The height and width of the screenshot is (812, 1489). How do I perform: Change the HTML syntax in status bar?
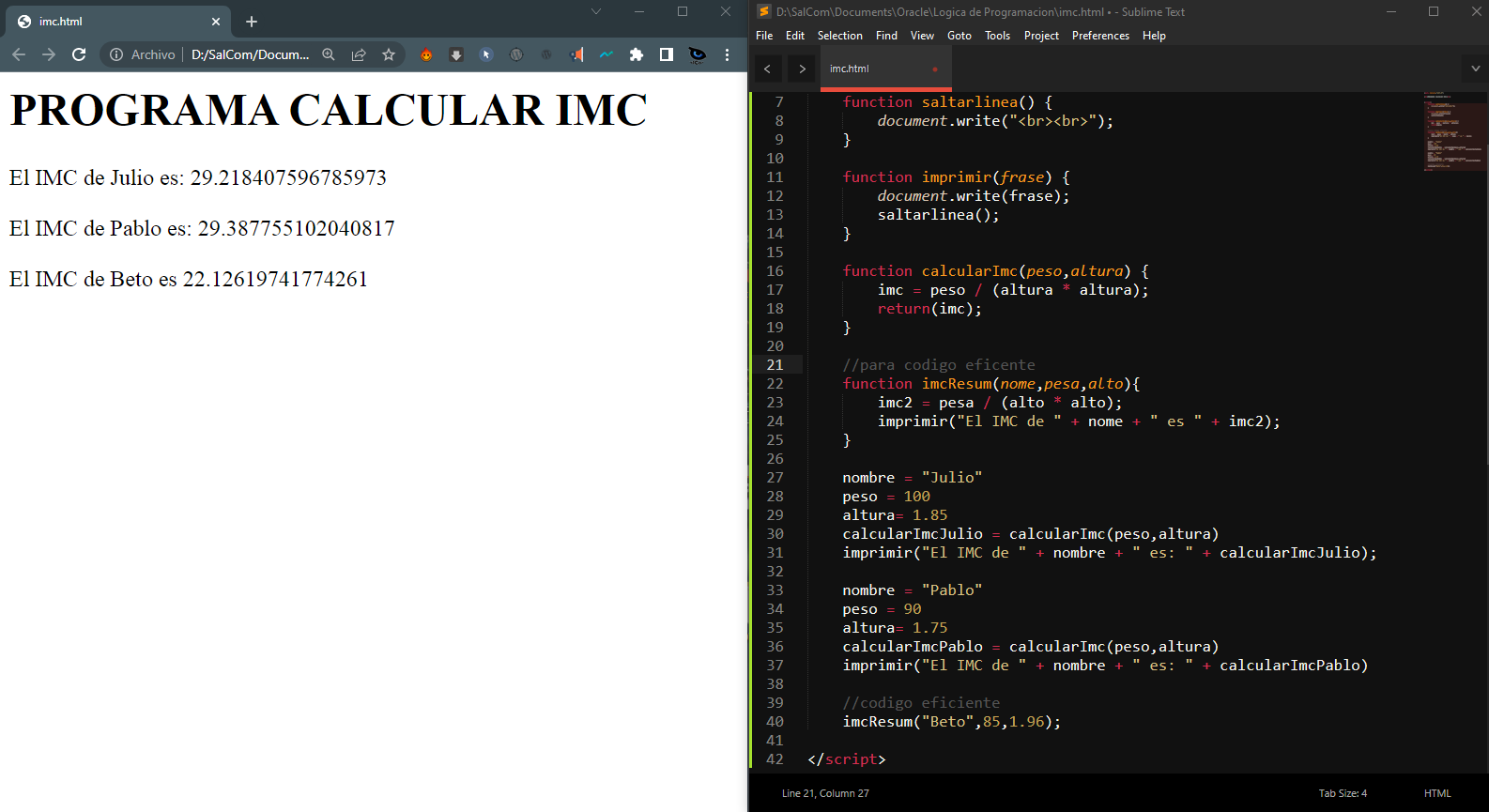click(x=1437, y=793)
